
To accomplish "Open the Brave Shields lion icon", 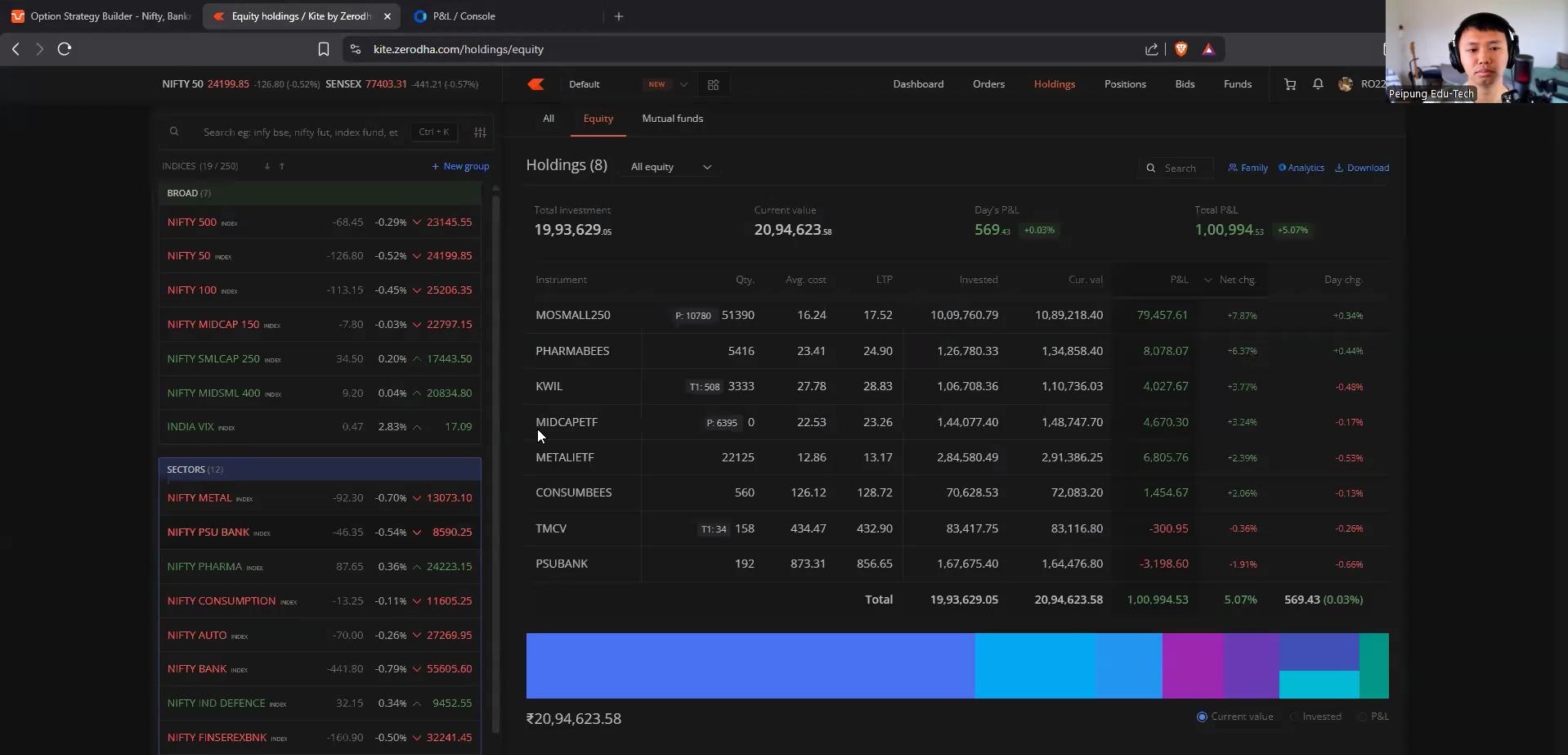I will pos(1180,49).
